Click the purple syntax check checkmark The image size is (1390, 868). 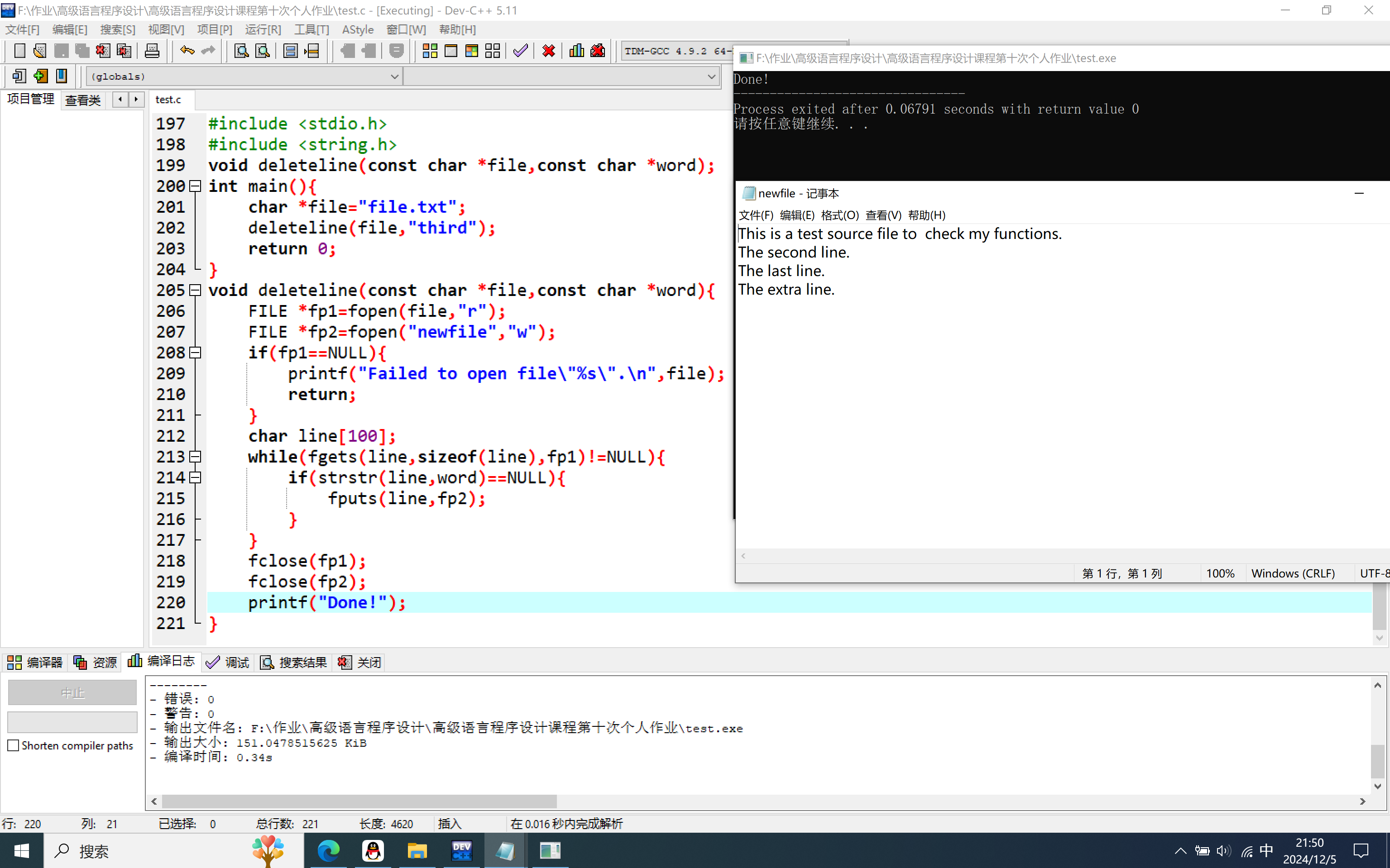520,51
